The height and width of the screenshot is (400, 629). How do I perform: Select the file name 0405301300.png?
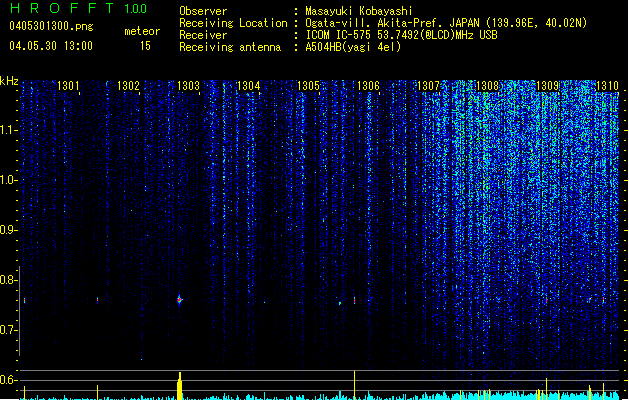click(51, 26)
